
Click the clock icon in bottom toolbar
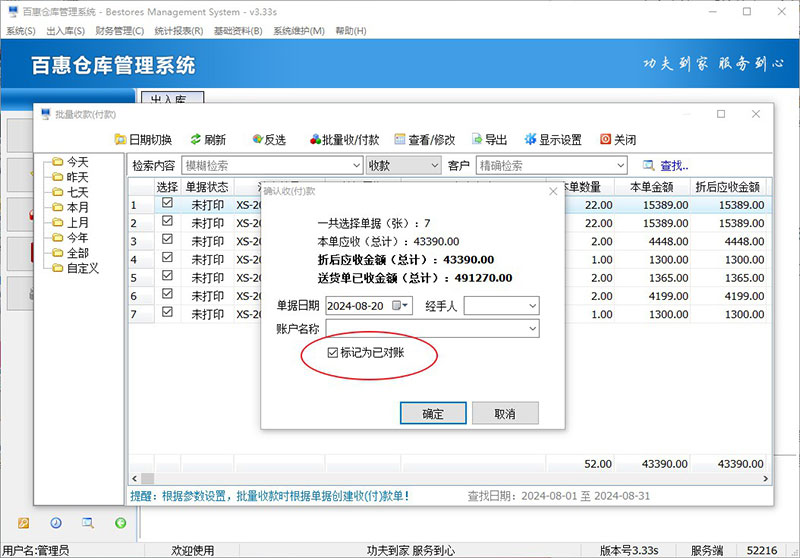[56, 523]
